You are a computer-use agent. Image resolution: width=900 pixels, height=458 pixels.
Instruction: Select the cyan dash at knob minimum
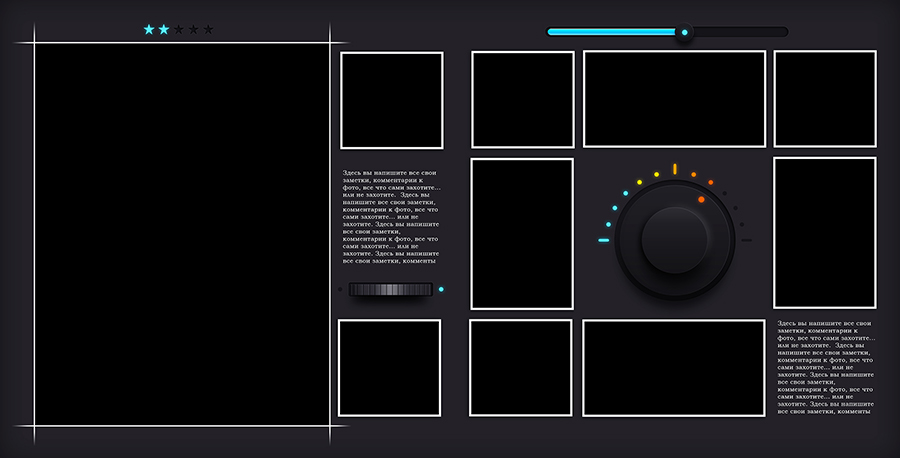click(x=603, y=240)
